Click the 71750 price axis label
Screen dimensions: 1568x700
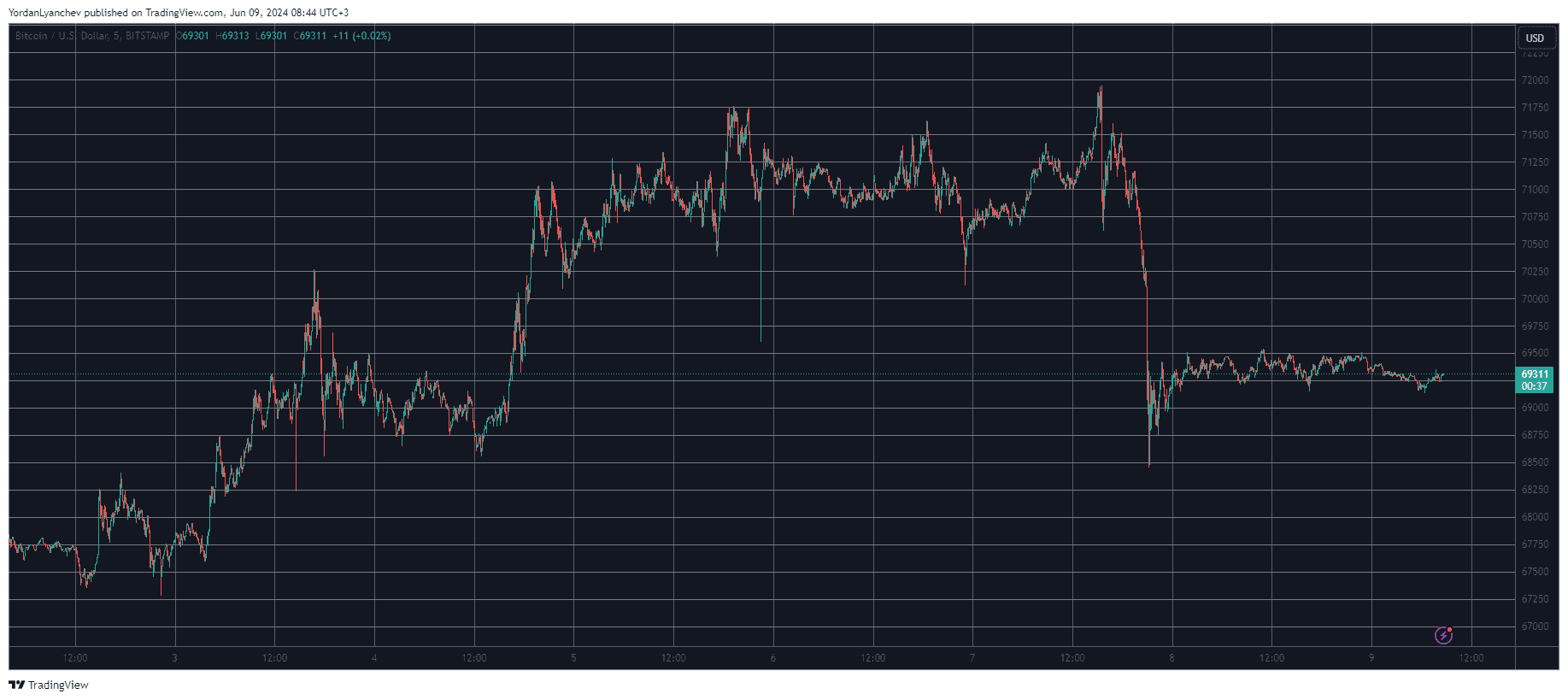tap(1535, 108)
